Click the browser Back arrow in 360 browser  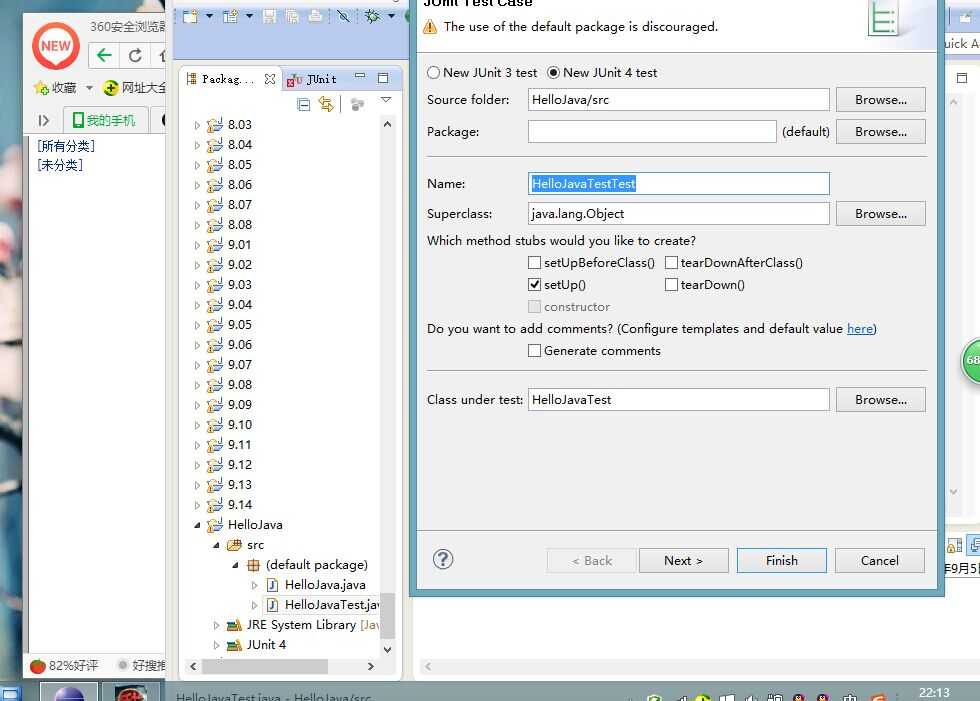(x=104, y=56)
